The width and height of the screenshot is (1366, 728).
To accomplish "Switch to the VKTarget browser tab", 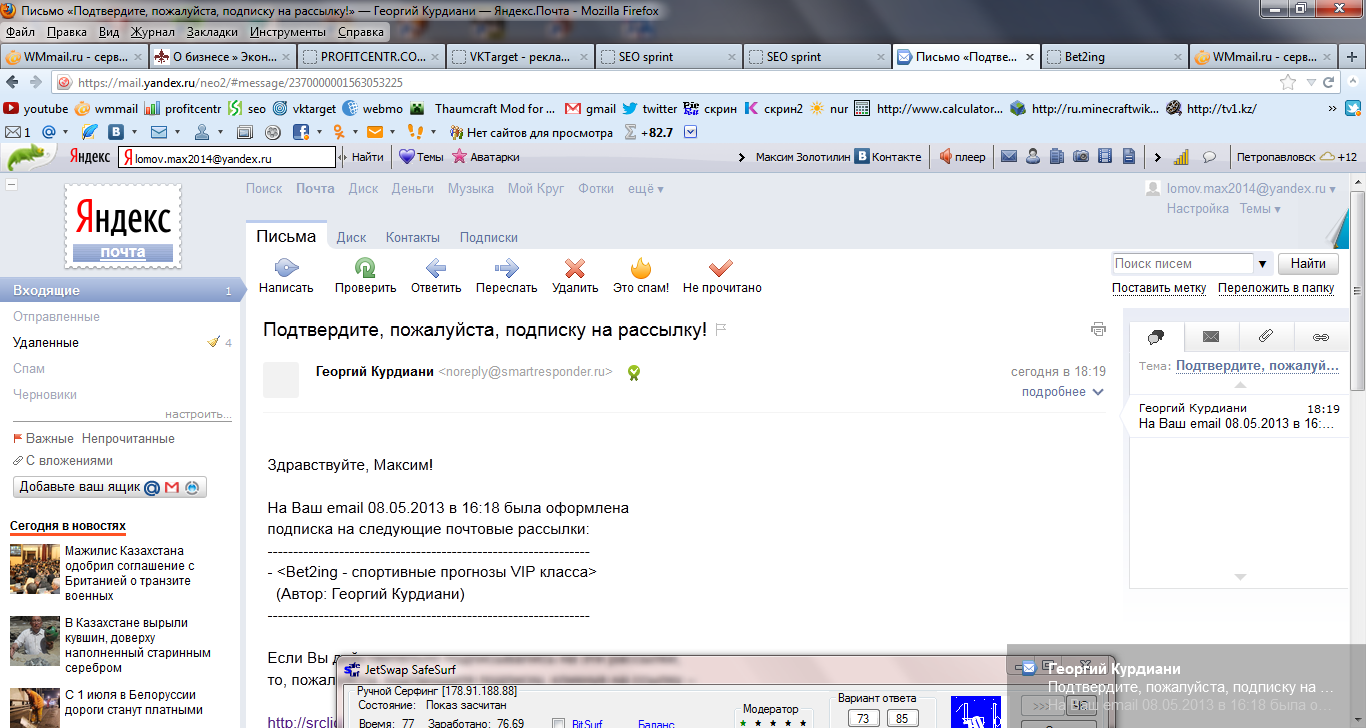I will click(520, 57).
